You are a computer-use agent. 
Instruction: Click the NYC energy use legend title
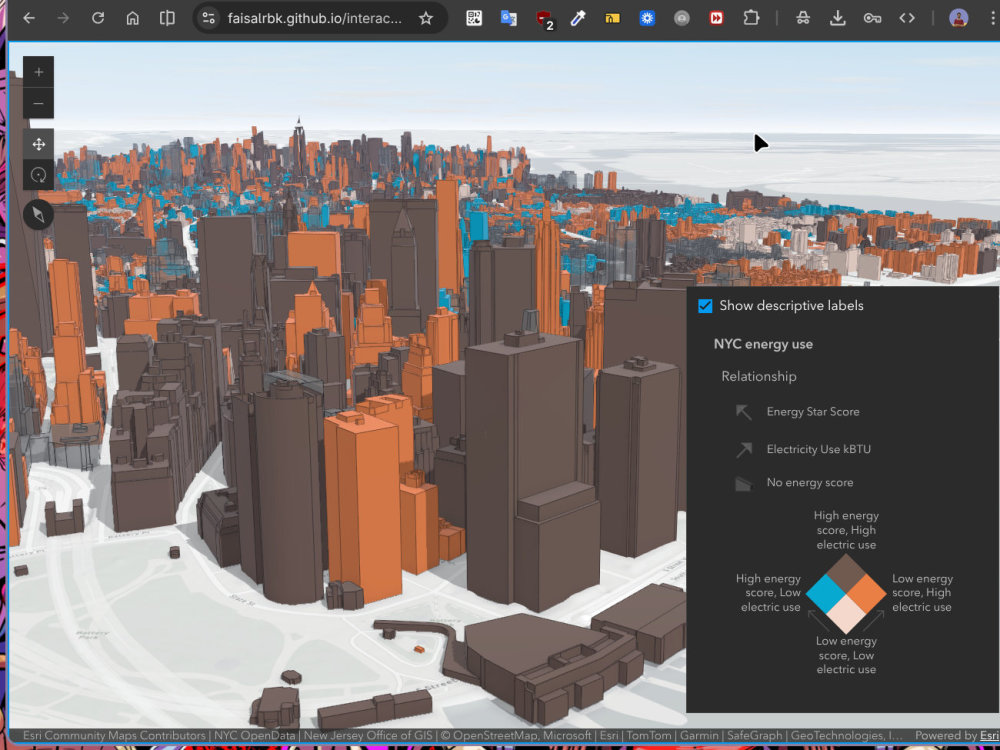tap(763, 344)
